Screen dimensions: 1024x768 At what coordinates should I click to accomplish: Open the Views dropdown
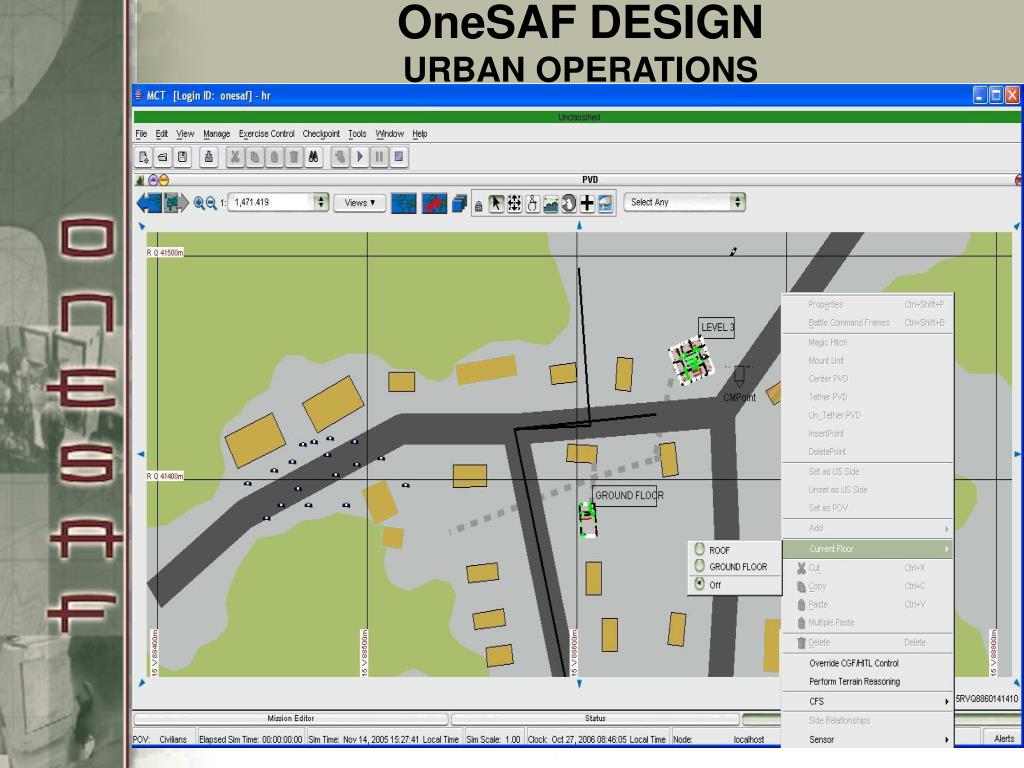point(360,202)
